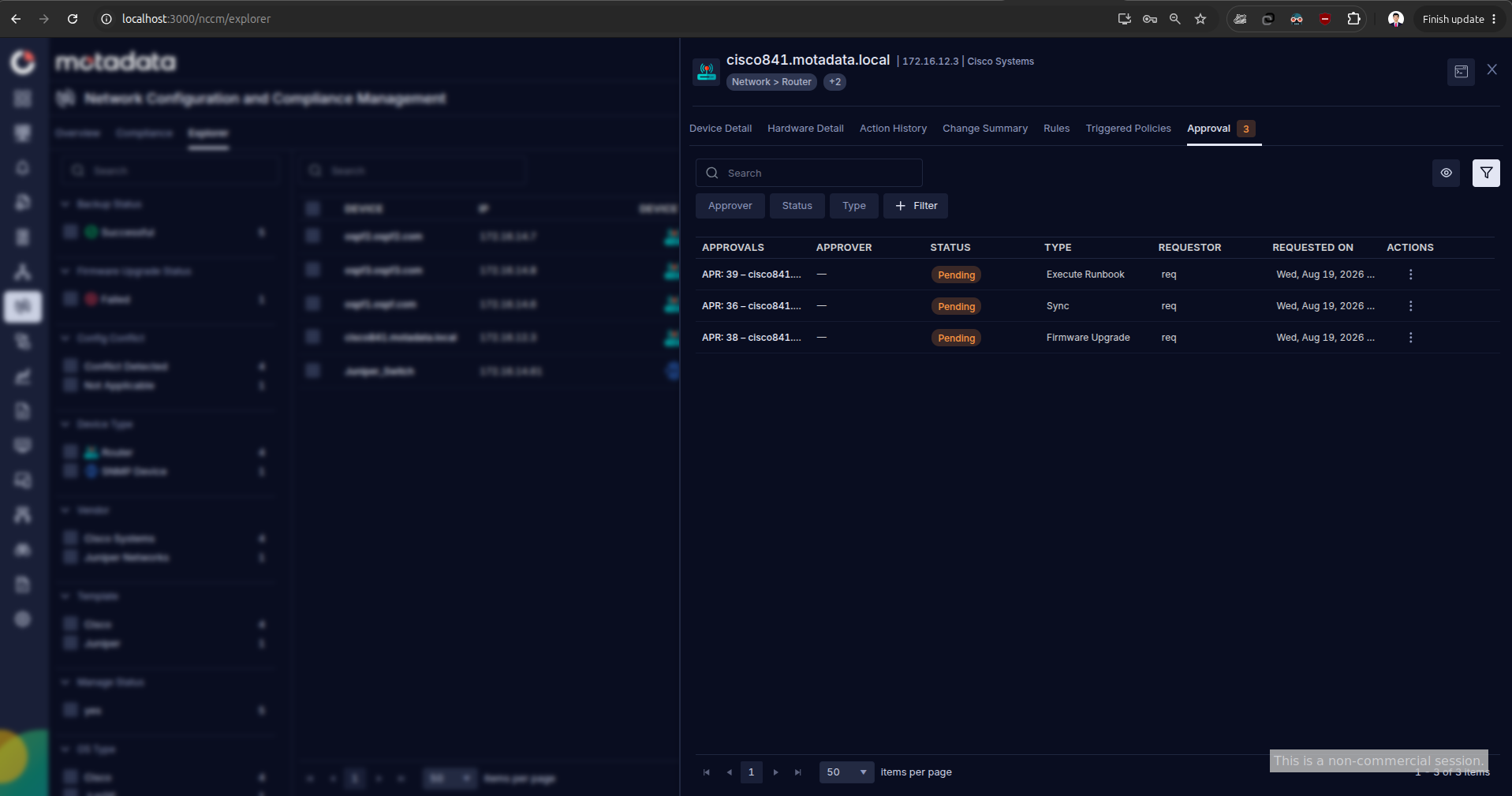Reload the page in browser
The image size is (1512, 796).
point(73,19)
